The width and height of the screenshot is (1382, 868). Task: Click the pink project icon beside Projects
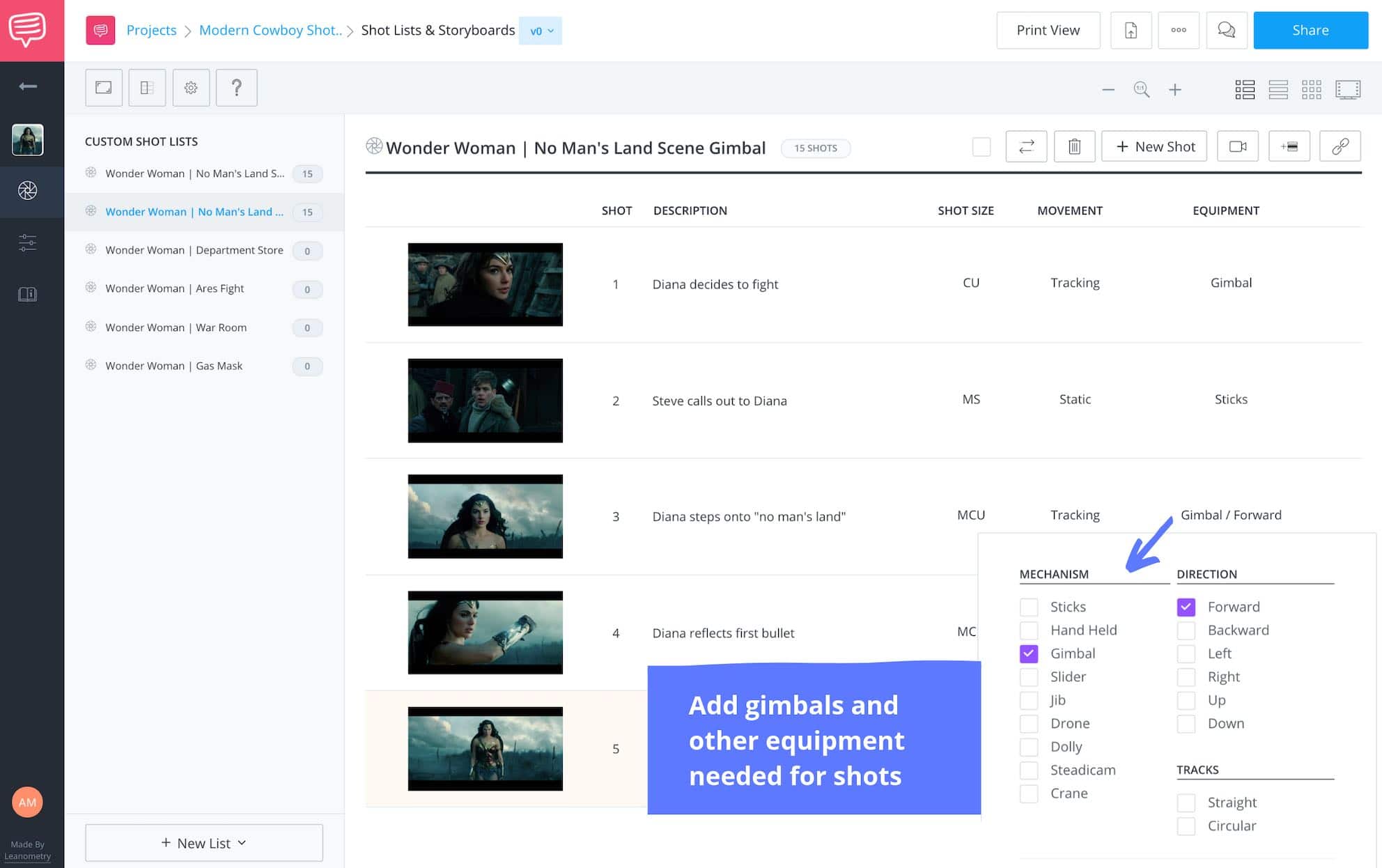(x=100, y=30)
